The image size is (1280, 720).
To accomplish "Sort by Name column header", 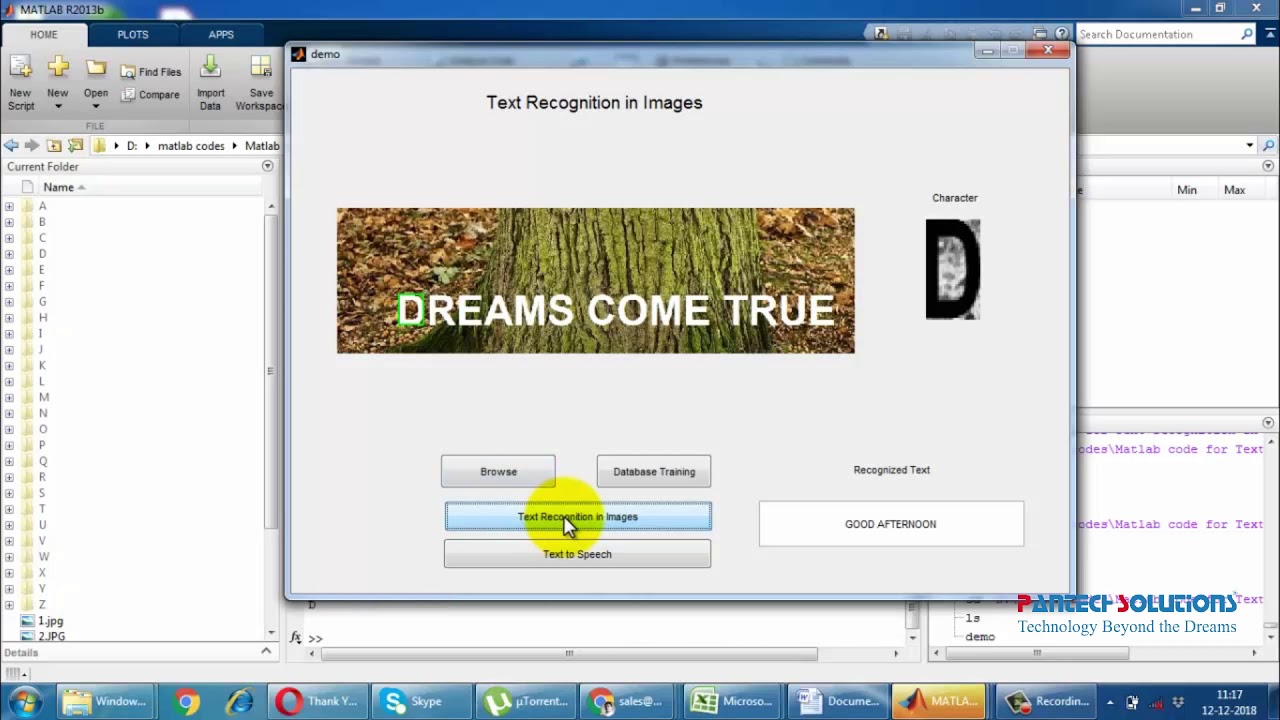I will 59,187.
